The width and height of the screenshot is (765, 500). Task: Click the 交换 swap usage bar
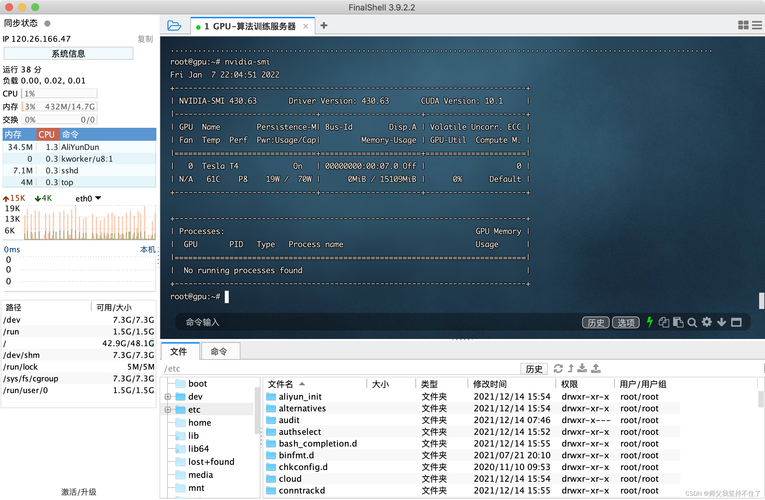(59, 120)
